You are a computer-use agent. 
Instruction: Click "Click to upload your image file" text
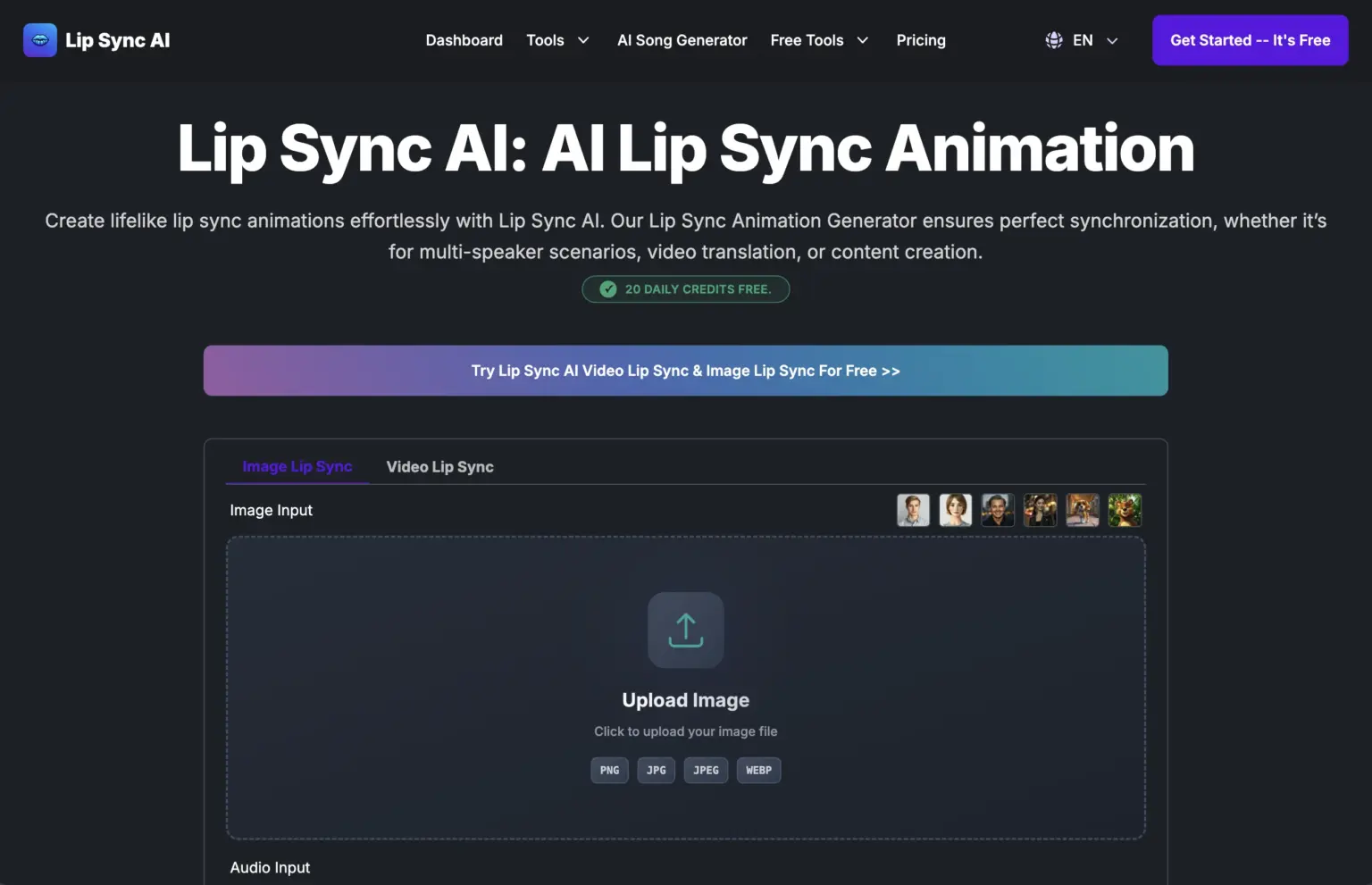click(x=686, y=731)
